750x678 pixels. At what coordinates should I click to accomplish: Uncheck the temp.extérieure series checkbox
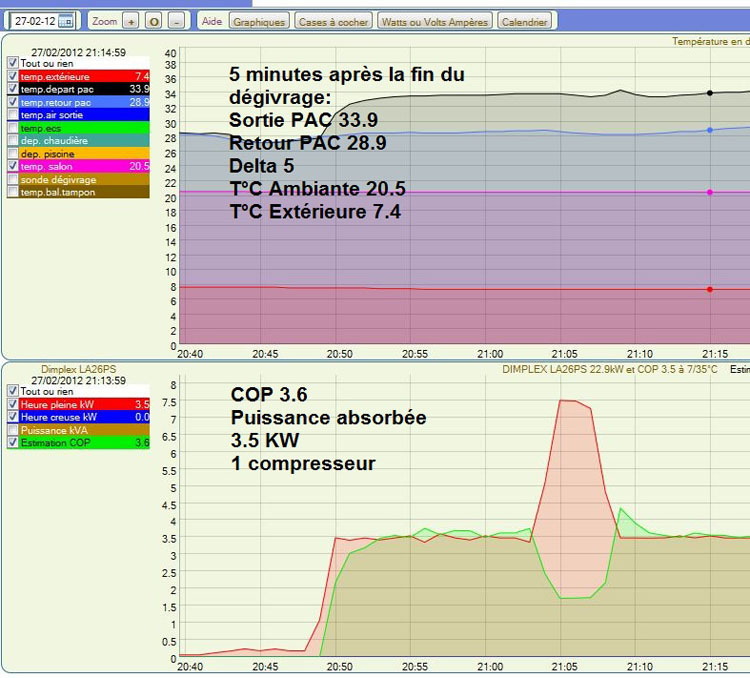click(x=12, y=76)
